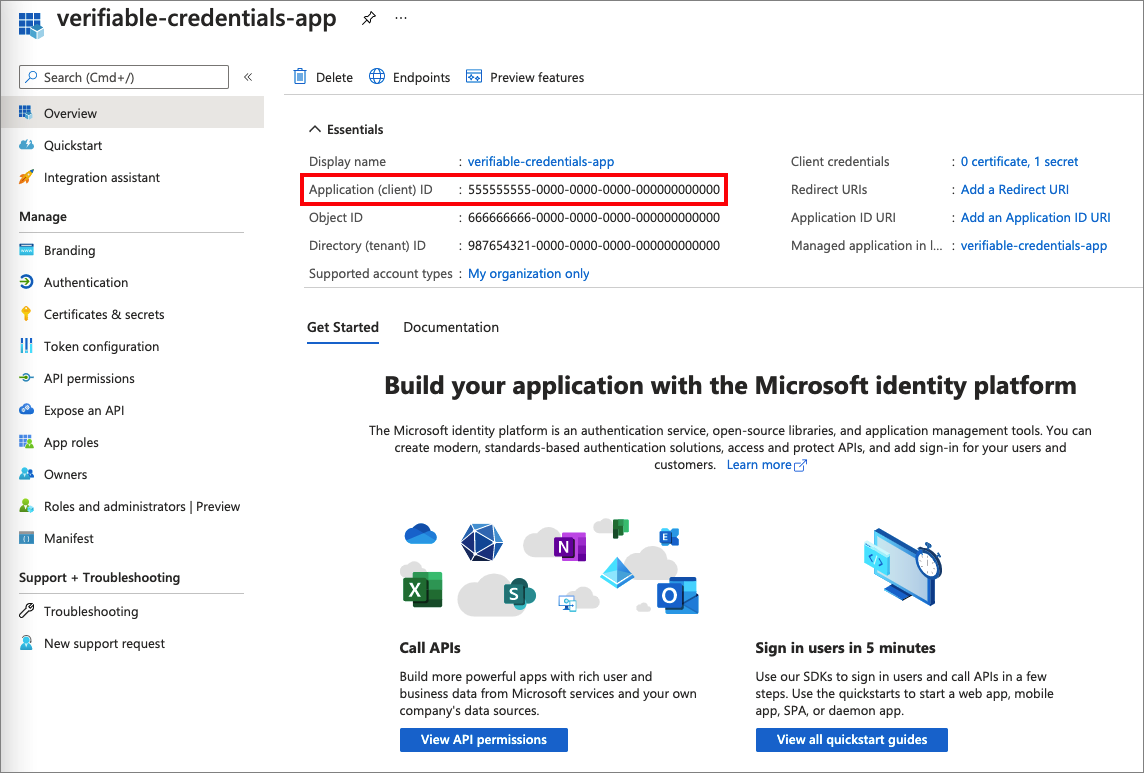
Task: Click the Excel icon in the Call APIs illustration
Action: pos(422,590)
